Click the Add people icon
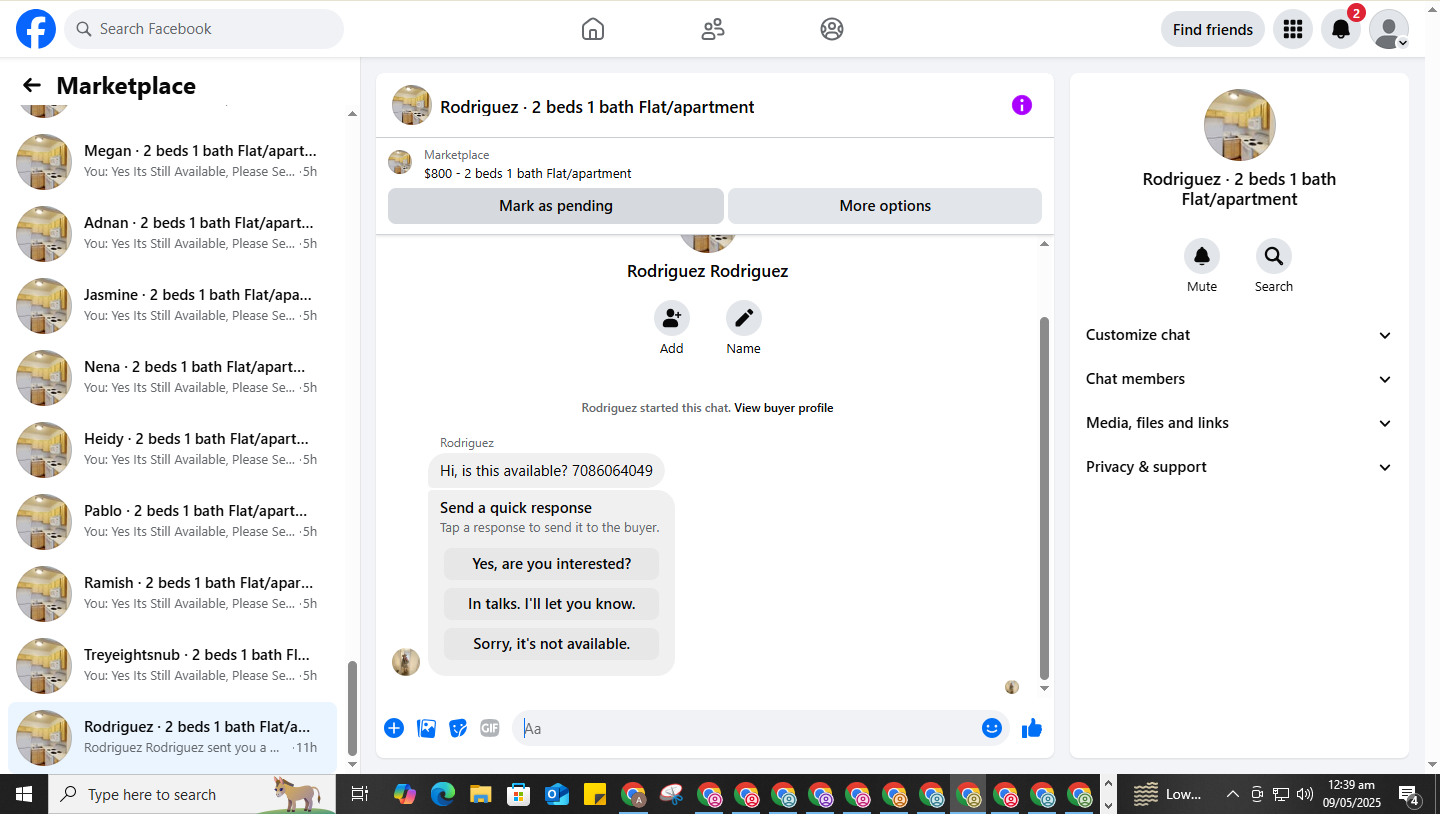The width and height of the screenshot is (1440, 814). pyautogui.click(x=672, y=318)
